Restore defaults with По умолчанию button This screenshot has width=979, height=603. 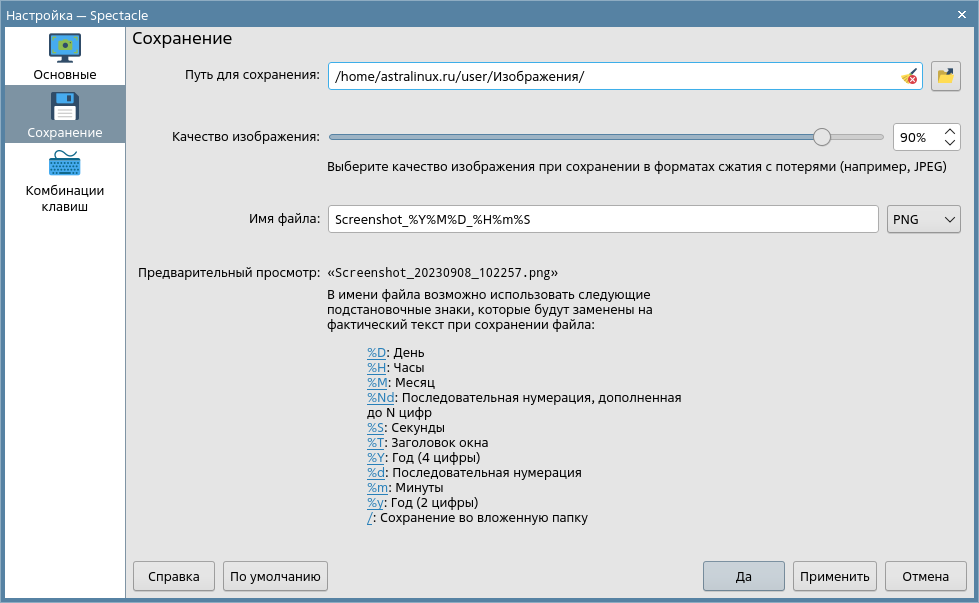[x=275, y=576]
